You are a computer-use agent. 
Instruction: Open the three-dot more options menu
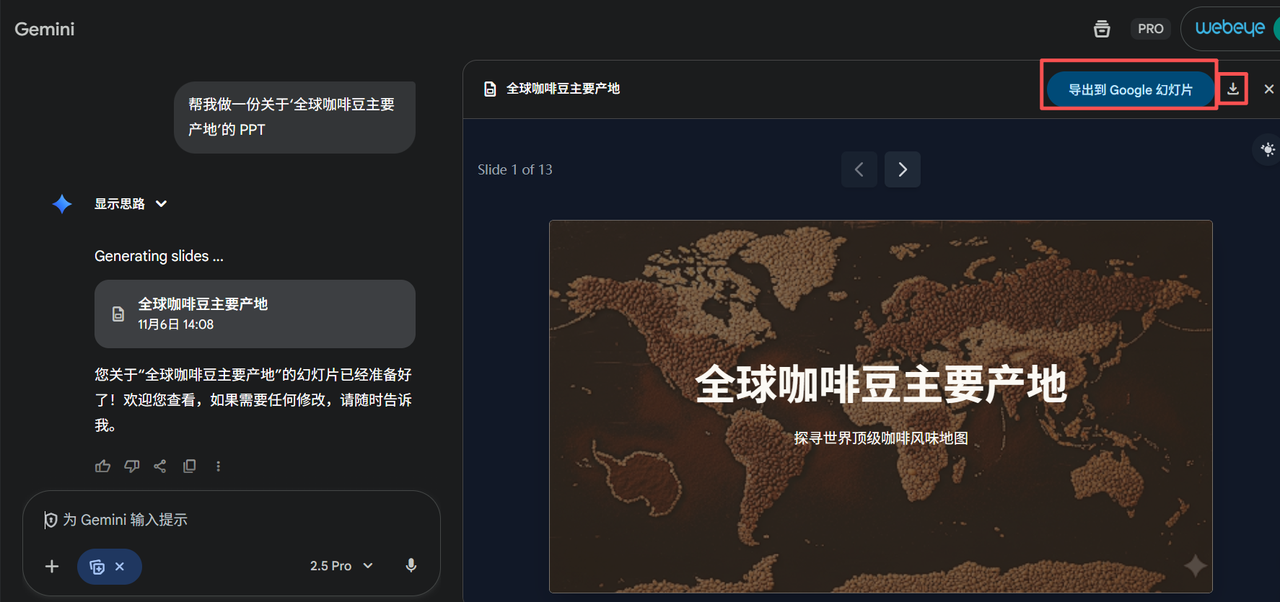pos(218,466)
